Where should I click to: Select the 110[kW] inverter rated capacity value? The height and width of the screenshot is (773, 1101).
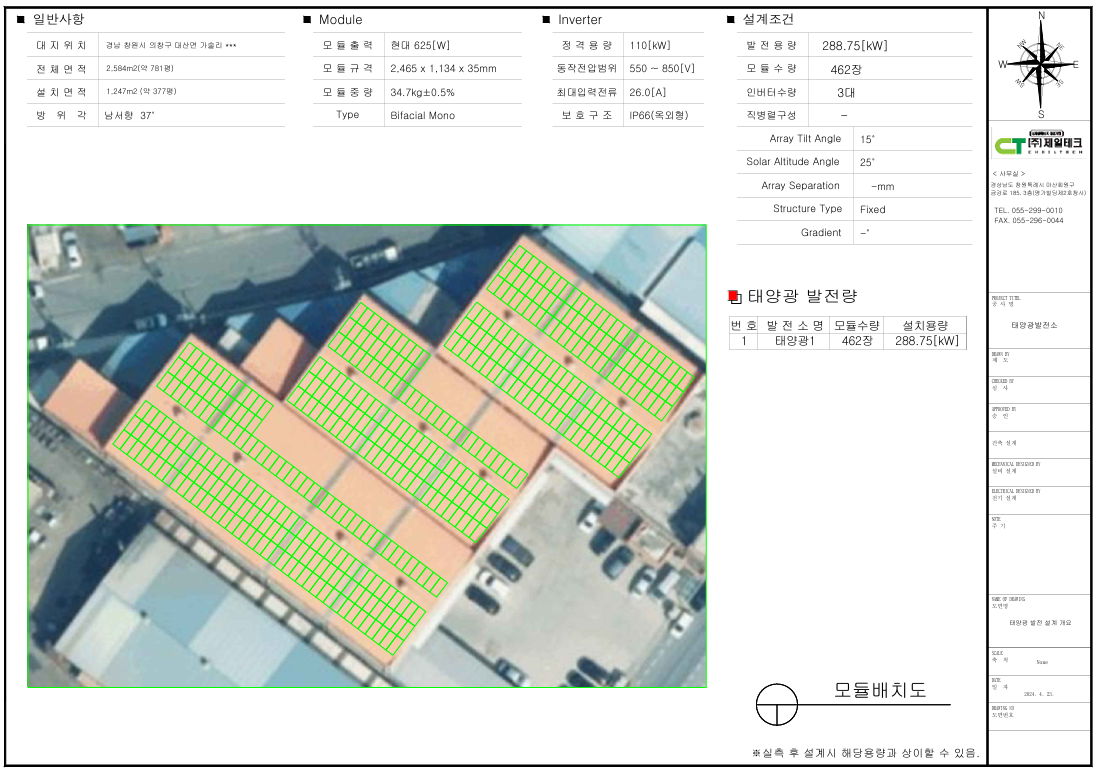650,46
